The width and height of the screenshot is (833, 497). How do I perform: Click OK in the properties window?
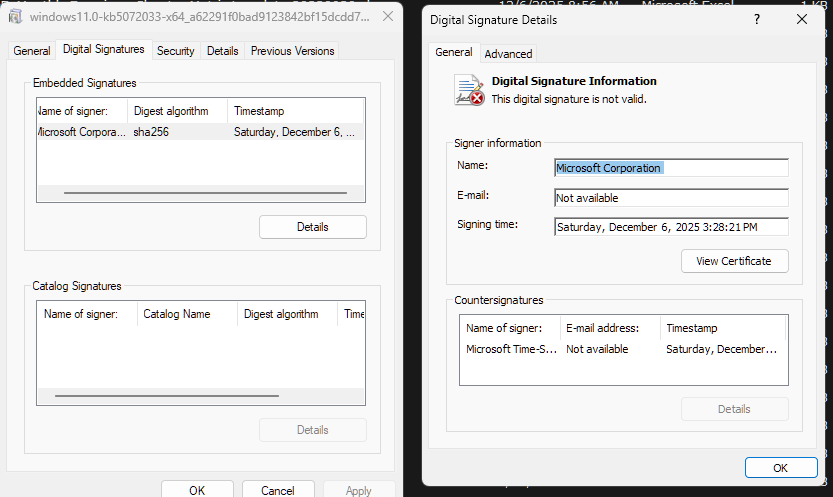pyautogui.click(x=197, y=490)
